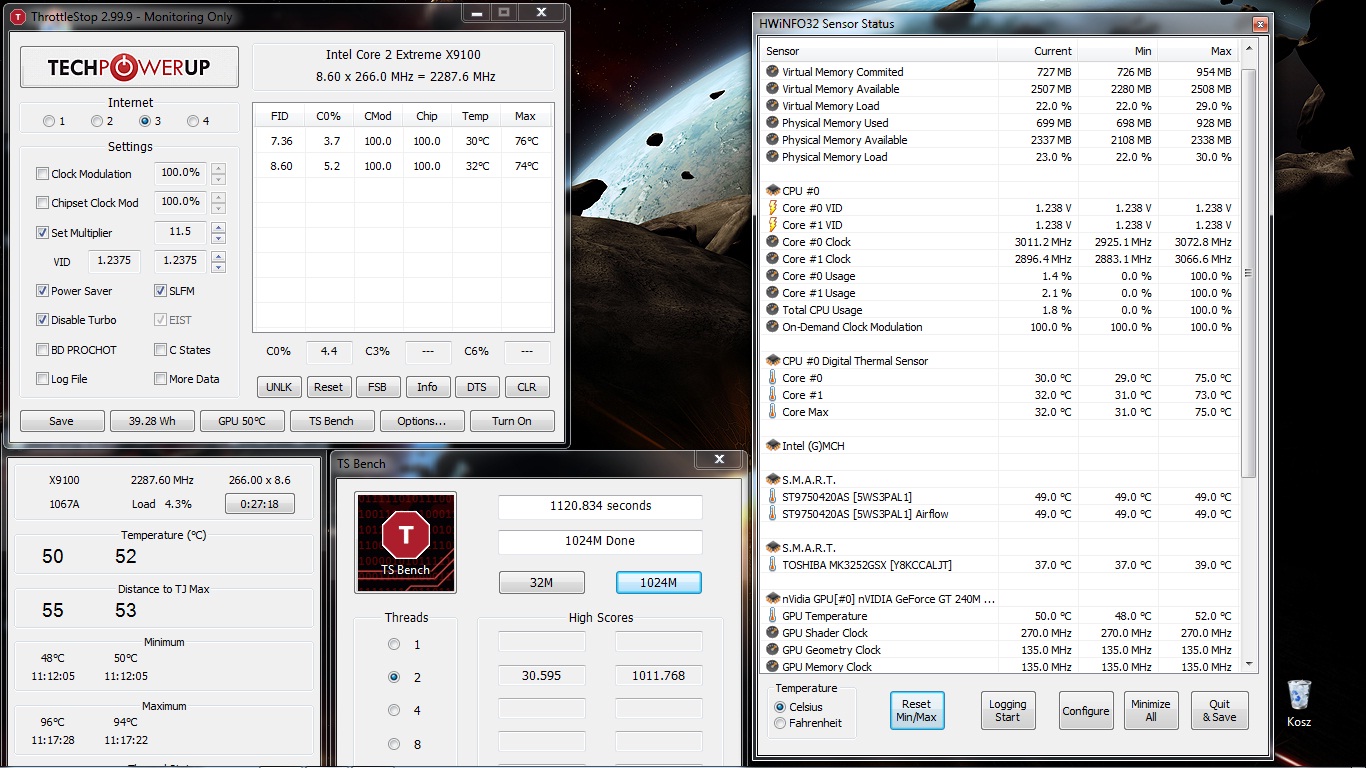Start the 1024M benchmark
Screen dimensions: 1366x768
pyautogui.click(x=658, y=582)
